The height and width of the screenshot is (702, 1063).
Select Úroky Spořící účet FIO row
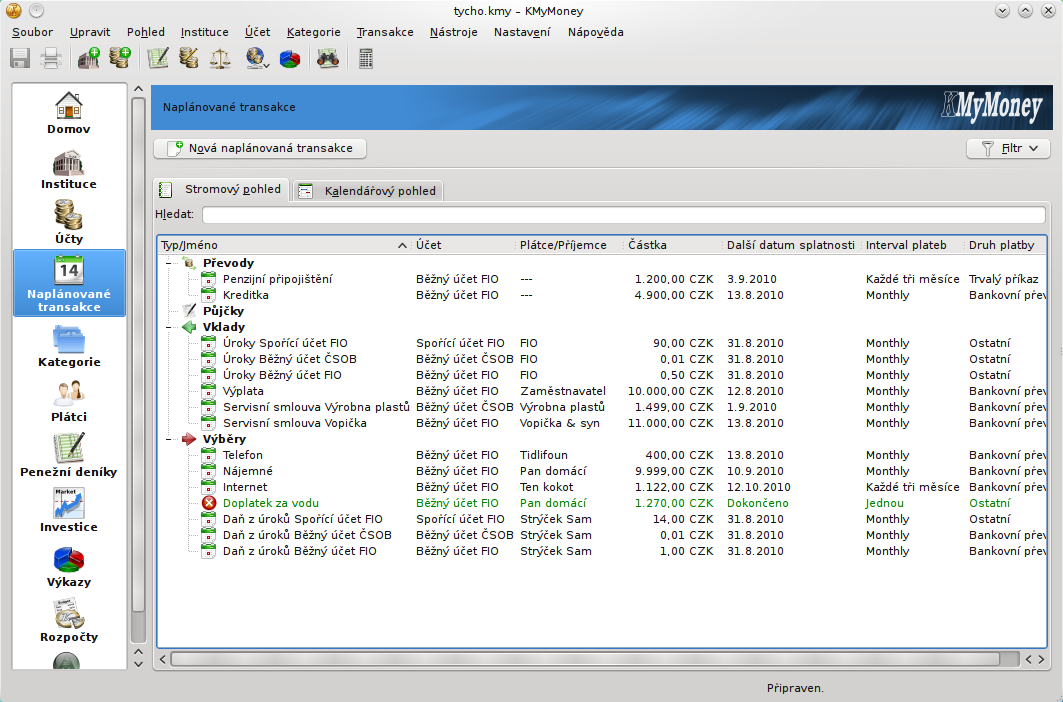tap(602, 343)
